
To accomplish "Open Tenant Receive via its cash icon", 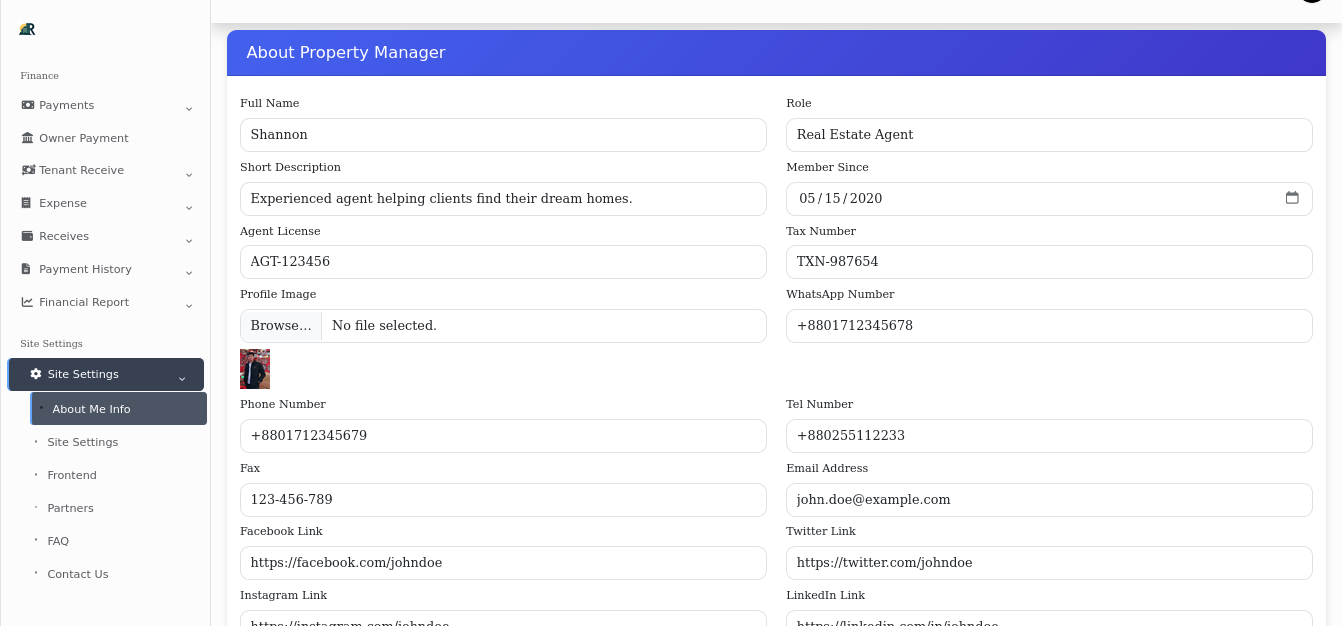I will 27,170.
